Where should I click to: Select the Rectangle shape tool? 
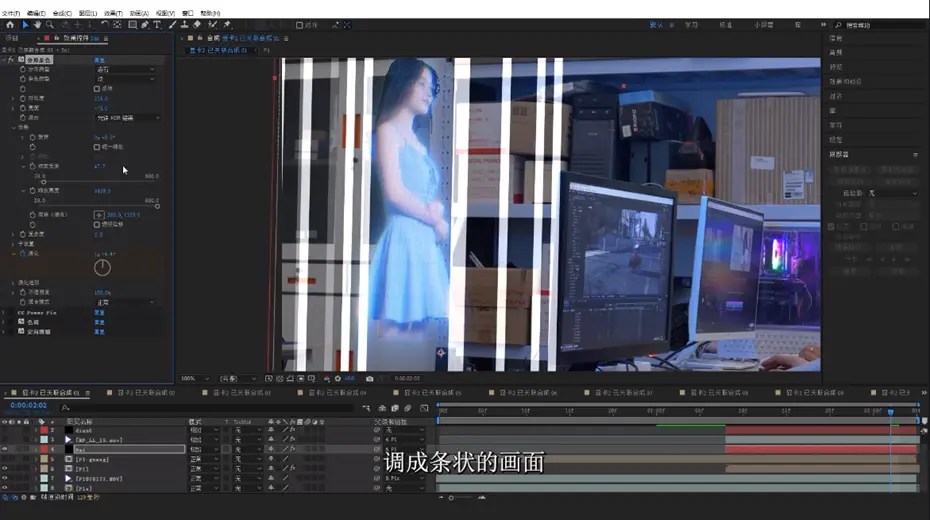click(133, 25)
